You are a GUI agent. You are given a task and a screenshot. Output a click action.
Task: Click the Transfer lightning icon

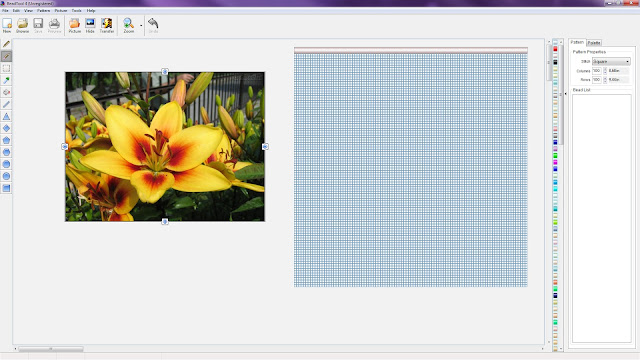[107, 25]
